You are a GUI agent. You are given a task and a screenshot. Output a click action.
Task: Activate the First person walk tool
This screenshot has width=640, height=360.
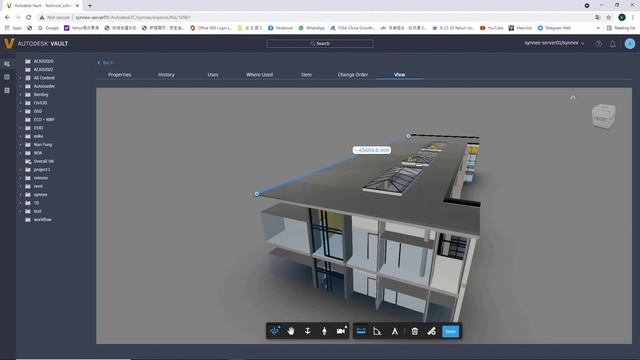click(x=324, y=331)
